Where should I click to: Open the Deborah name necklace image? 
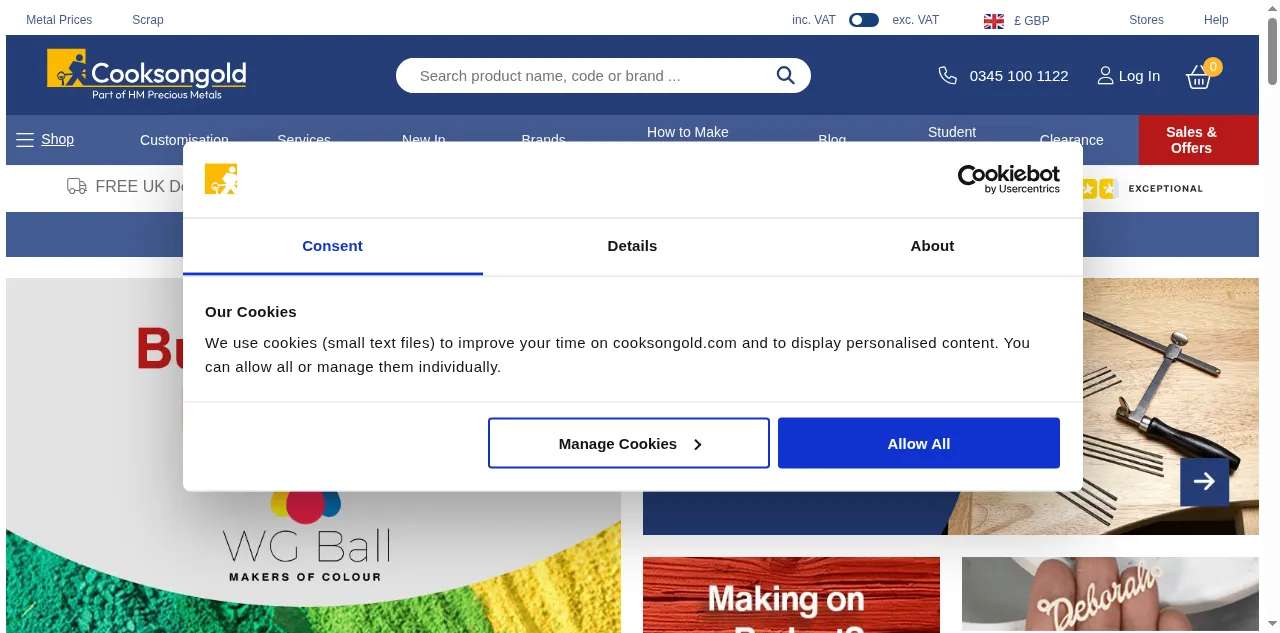pos(1110,595)
